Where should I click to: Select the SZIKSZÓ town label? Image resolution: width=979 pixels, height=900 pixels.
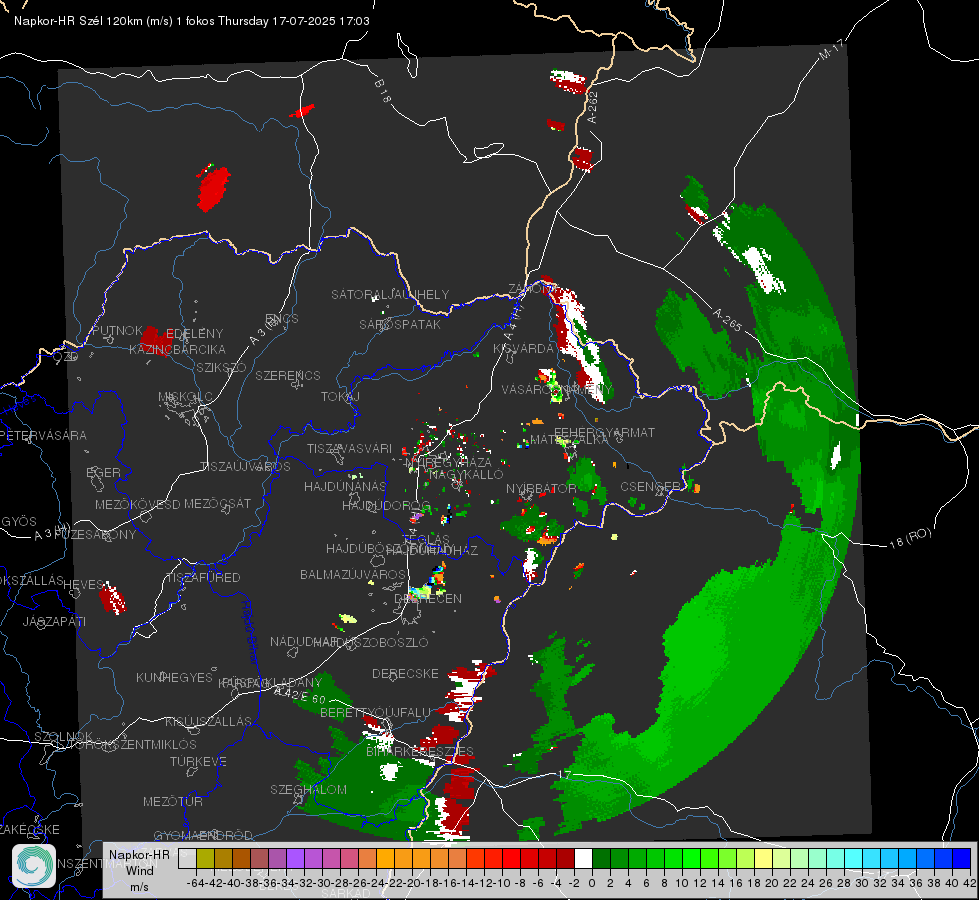click(x=221, y=367)
